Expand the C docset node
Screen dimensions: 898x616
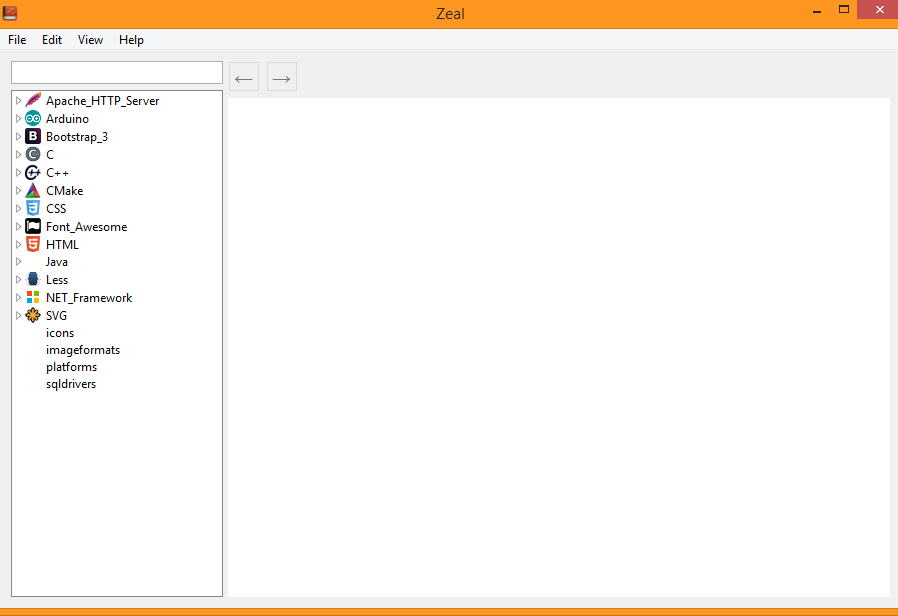(x=18, y=155)
